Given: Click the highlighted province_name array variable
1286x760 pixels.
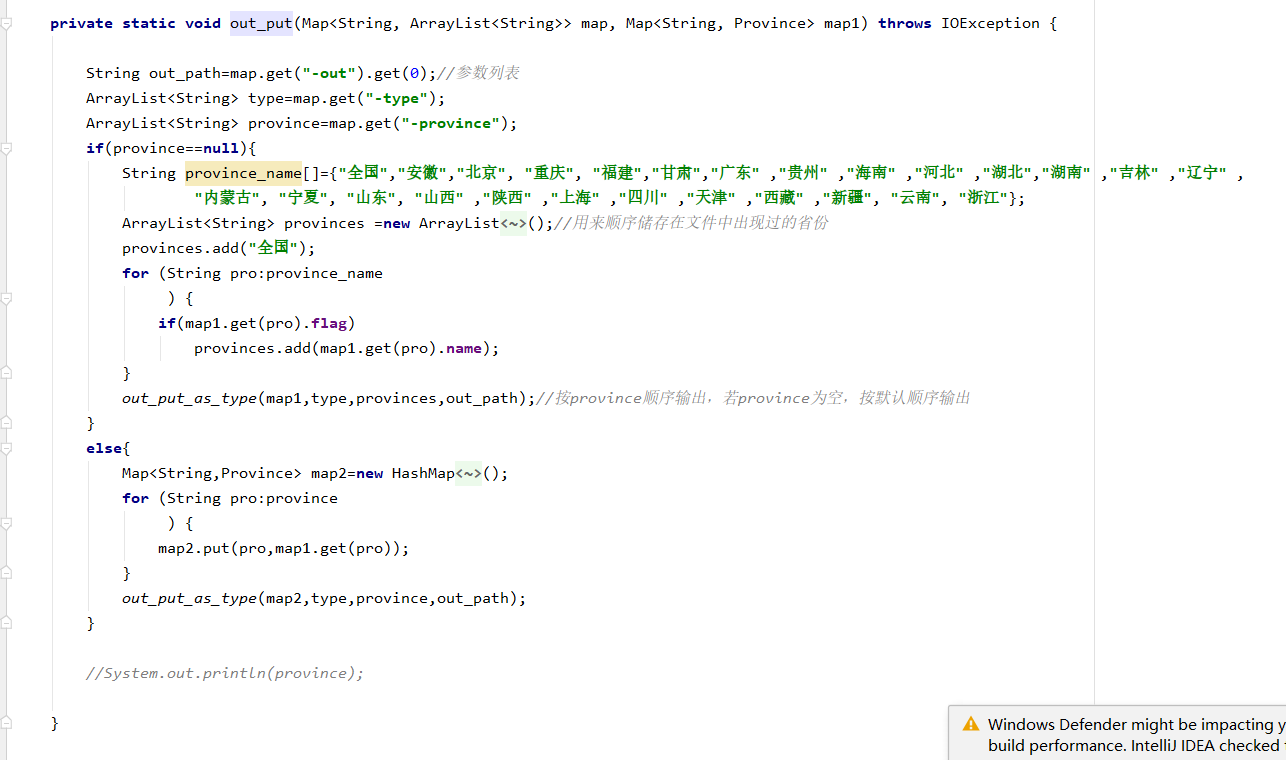Looking at the screenshot, I should coord(243,173).
